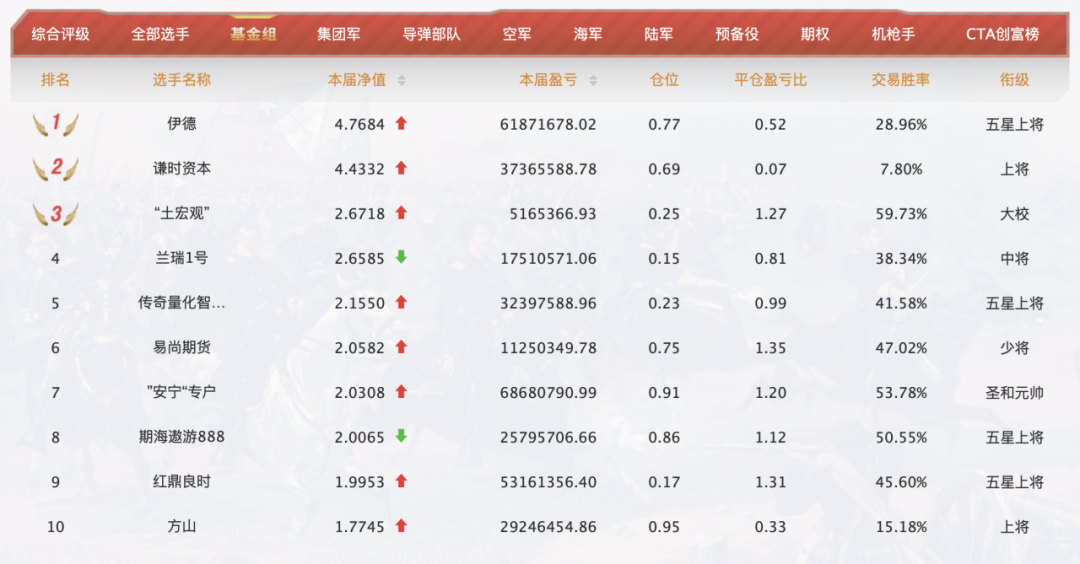This screenshot has height=564, width=1080.
Task: Click the 选手名称 column header
Action: click(x=181, y=80)
